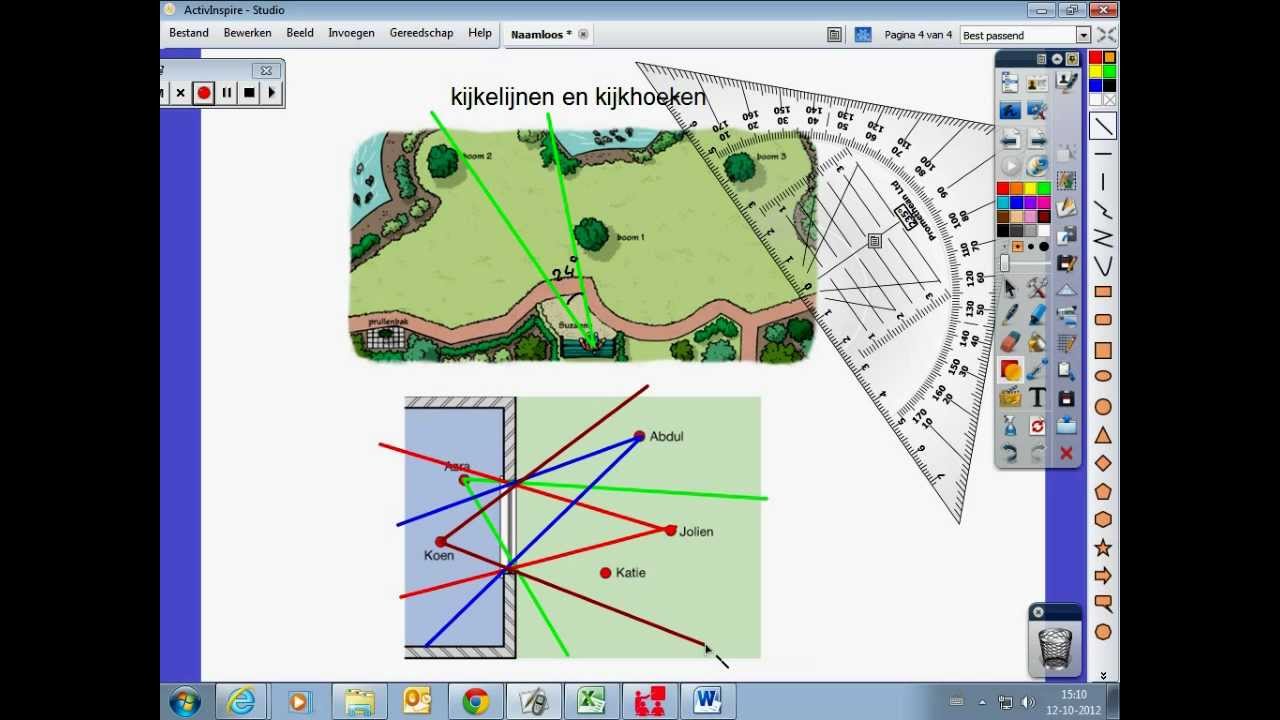
Task: Click the 'kijkelijnen en kijkhoeken' title text
Action: pos(578,97)
